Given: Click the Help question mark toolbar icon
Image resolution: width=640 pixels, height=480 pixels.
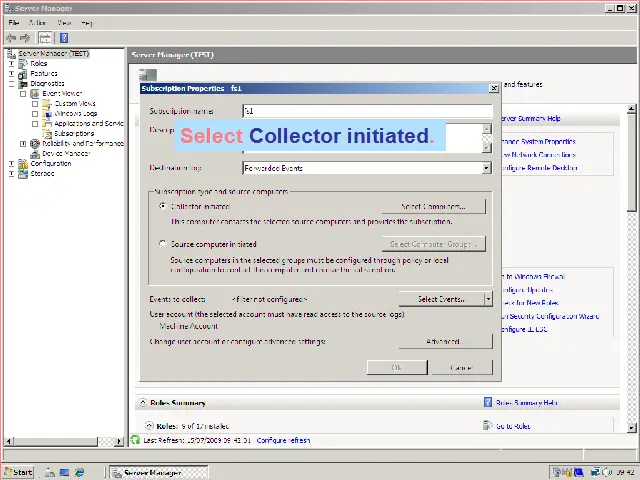Looking at the screenshot, I should coord(64,38).
